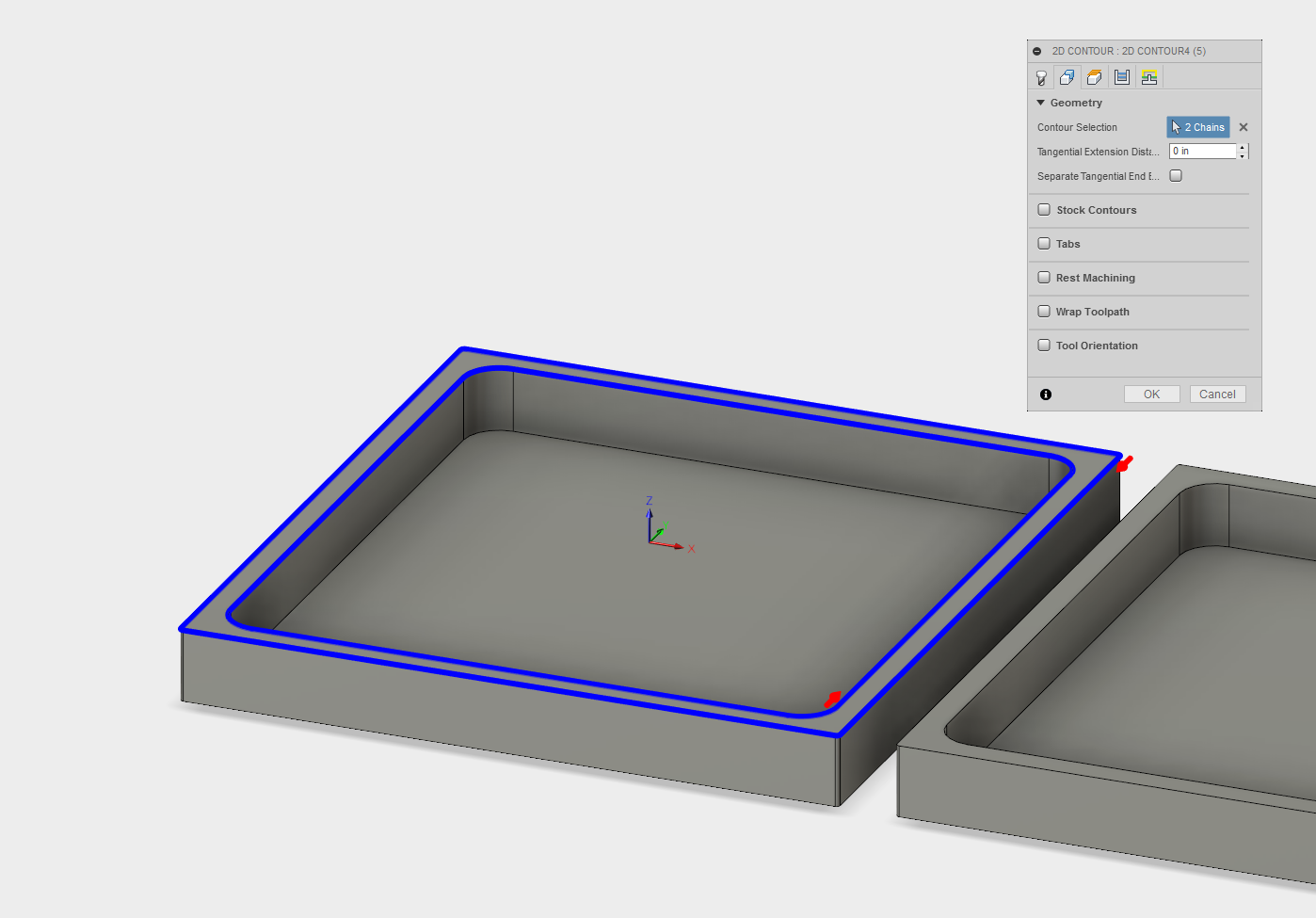Click the 2 Chains selection button
1316x918 pixels.
coord(1198,127)
